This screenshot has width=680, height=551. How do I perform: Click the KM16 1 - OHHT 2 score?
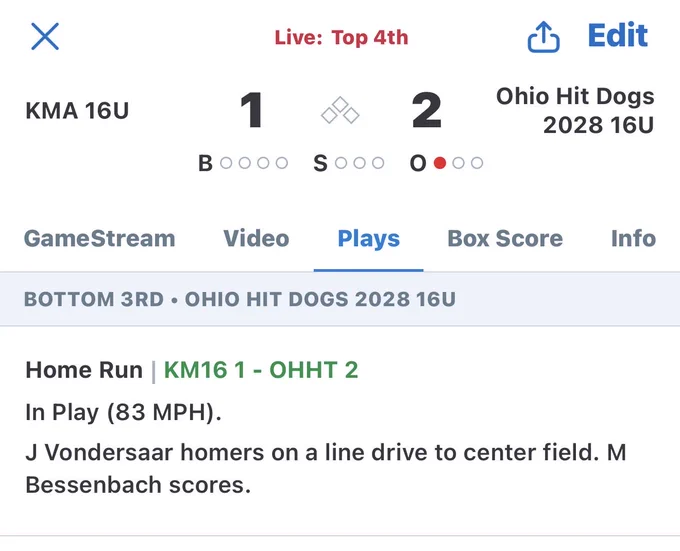pos(261,370)
